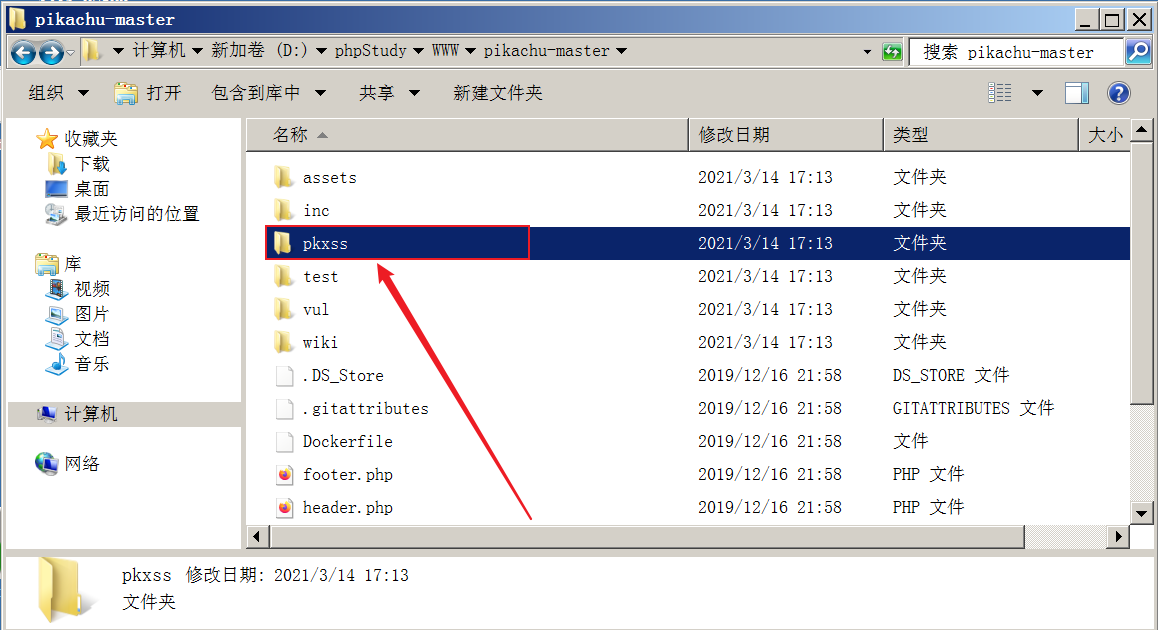Image resolution: width=1158 pixels, height=630 pixels.
Task: Click the change view icon
Action: tap(1000, 93)
